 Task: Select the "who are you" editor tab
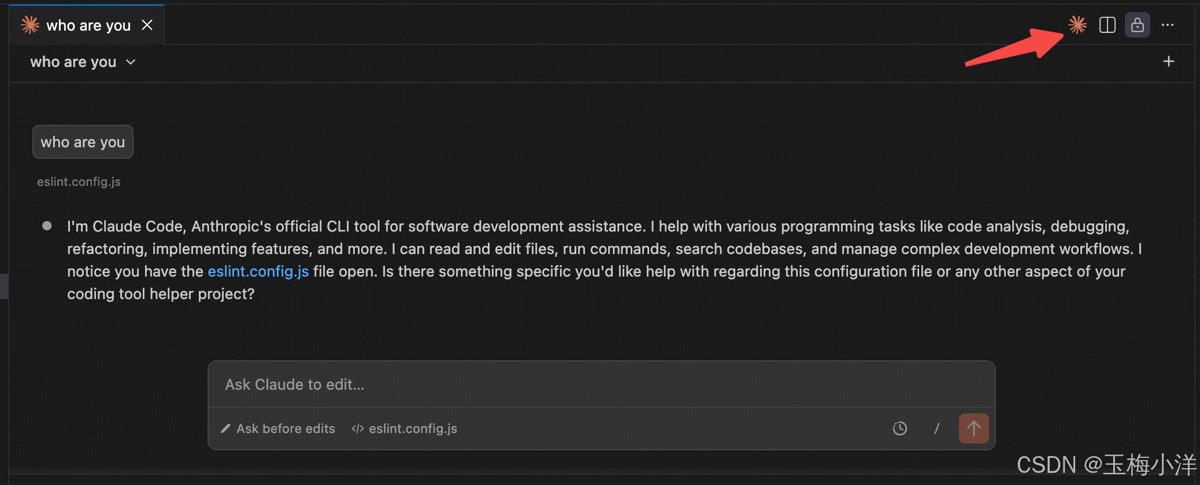coord(88,25)
